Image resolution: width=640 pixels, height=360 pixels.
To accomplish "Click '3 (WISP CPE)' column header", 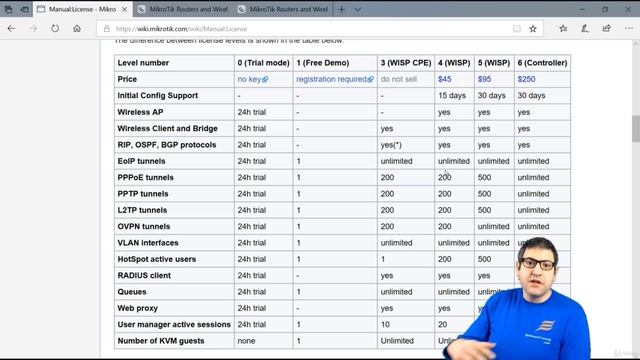I will click(x=406, y=63).
